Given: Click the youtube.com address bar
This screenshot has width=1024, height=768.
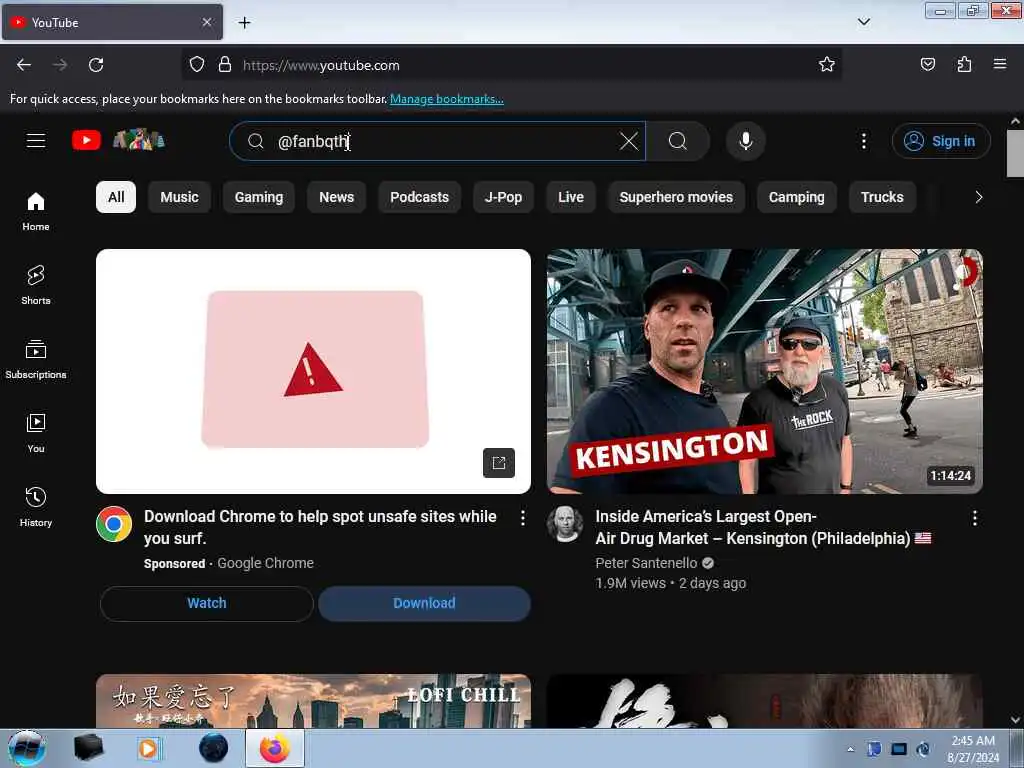Looking at the screenshot, I should click(511, 65).
